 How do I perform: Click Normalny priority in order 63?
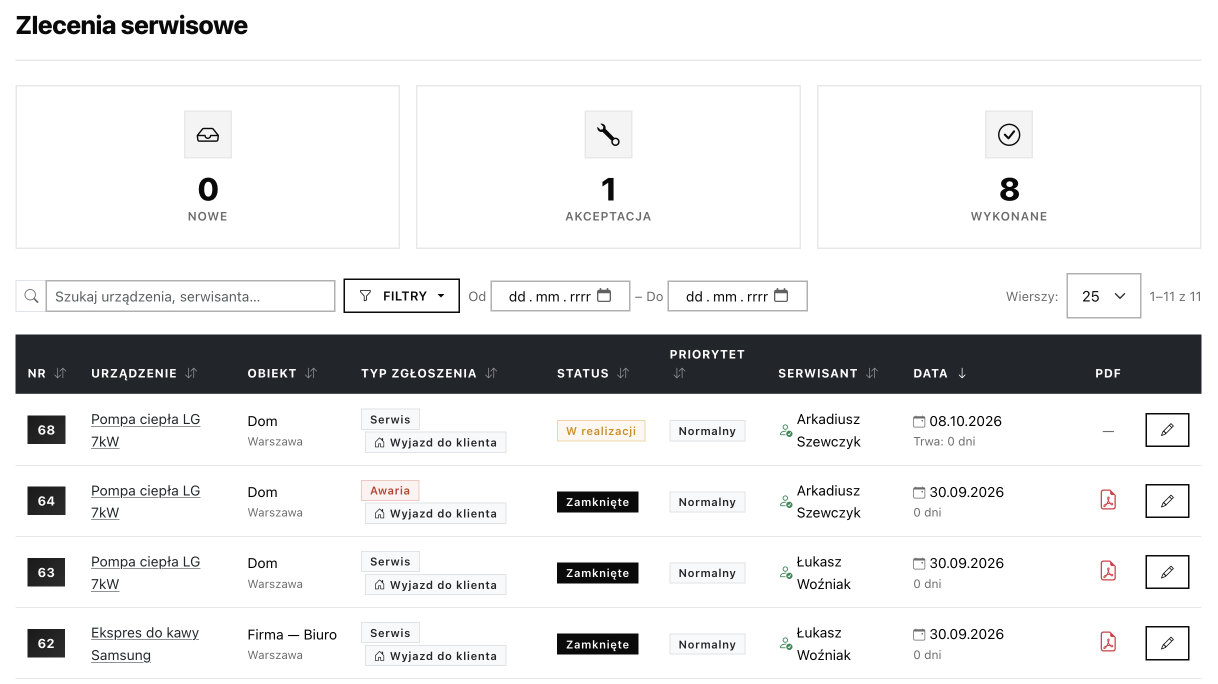pyautogui.click(x=707, y=573)
